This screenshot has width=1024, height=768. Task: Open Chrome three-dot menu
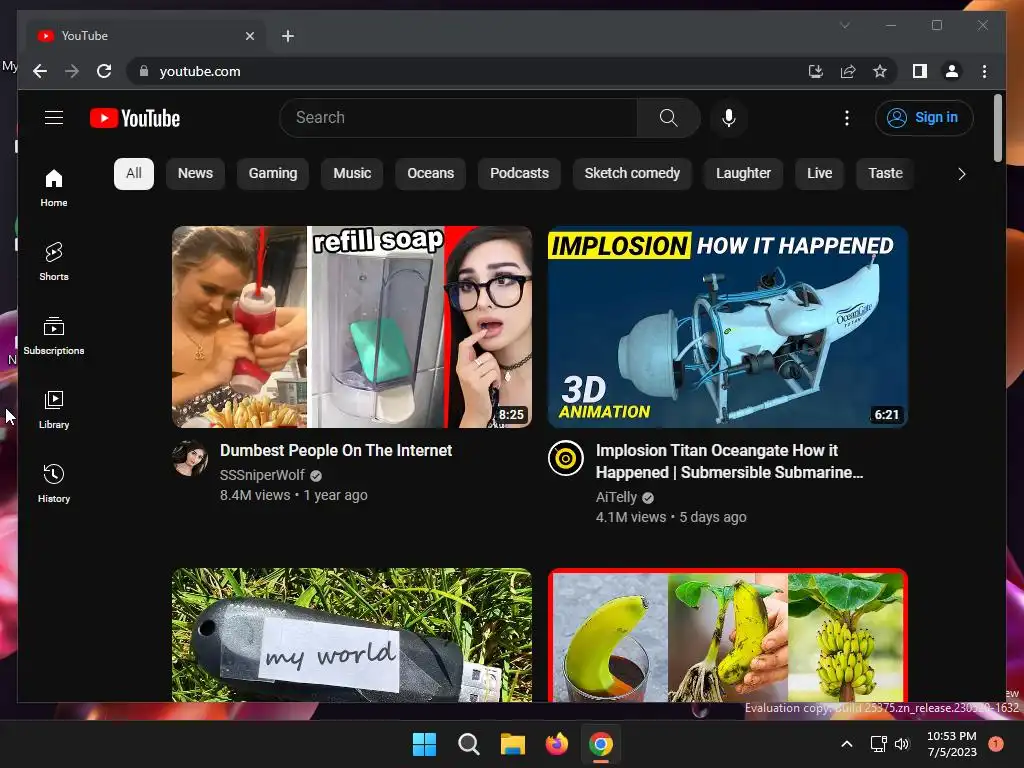[x=984, y=71]
